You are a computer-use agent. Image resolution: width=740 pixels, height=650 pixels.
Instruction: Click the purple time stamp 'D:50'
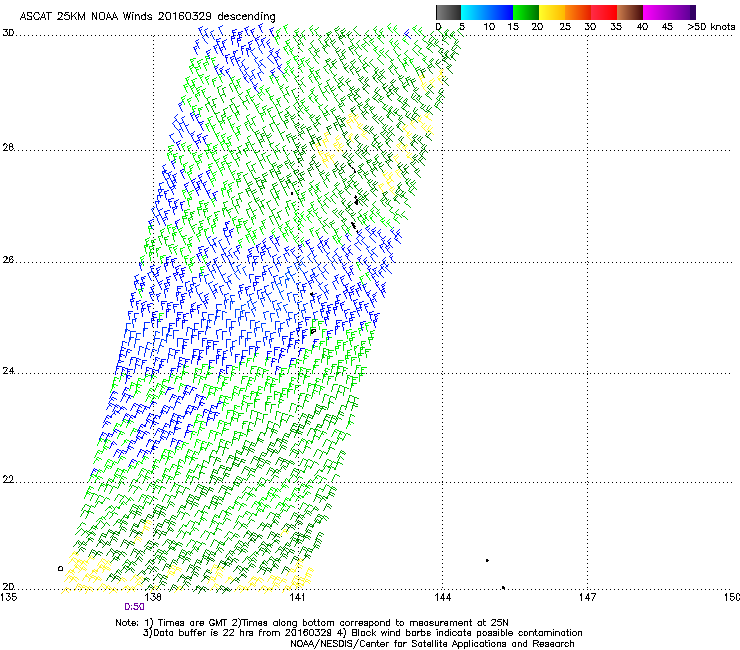pos(134,607)
